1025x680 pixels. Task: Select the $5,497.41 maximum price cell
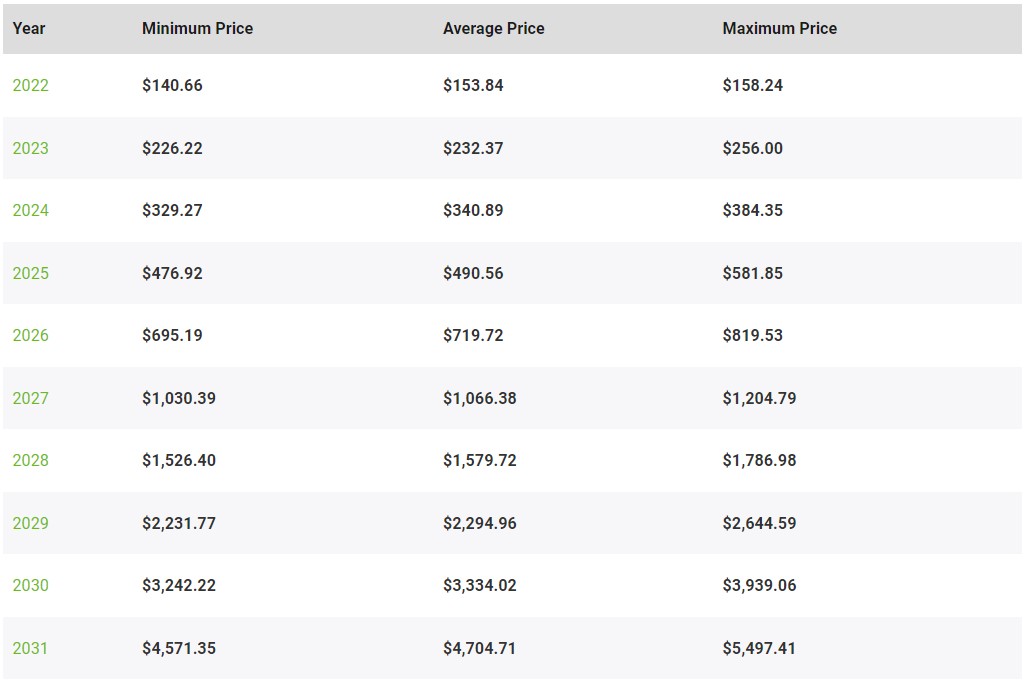[x=759, y=647]
